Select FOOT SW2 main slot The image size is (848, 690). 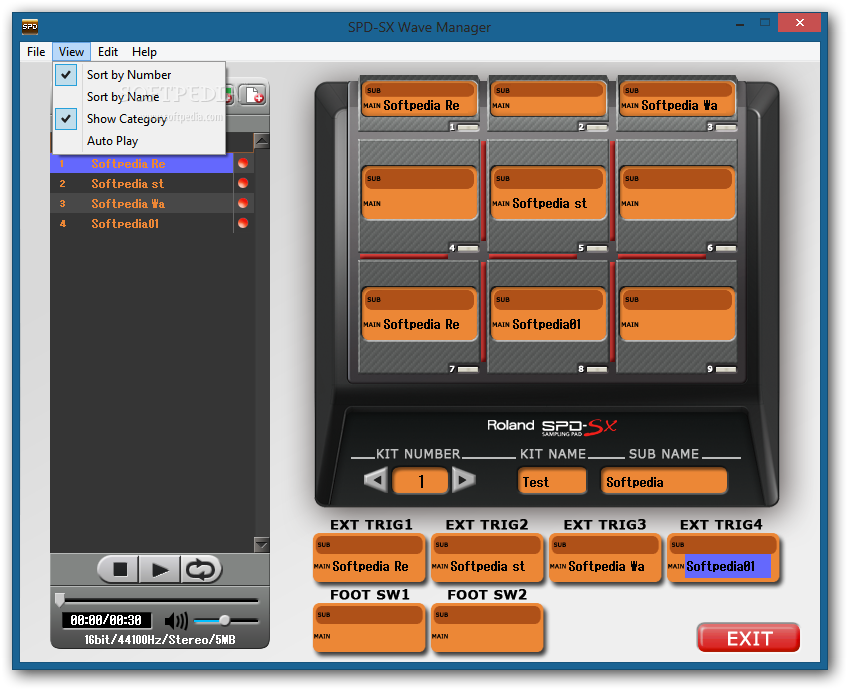click(488, 637)
